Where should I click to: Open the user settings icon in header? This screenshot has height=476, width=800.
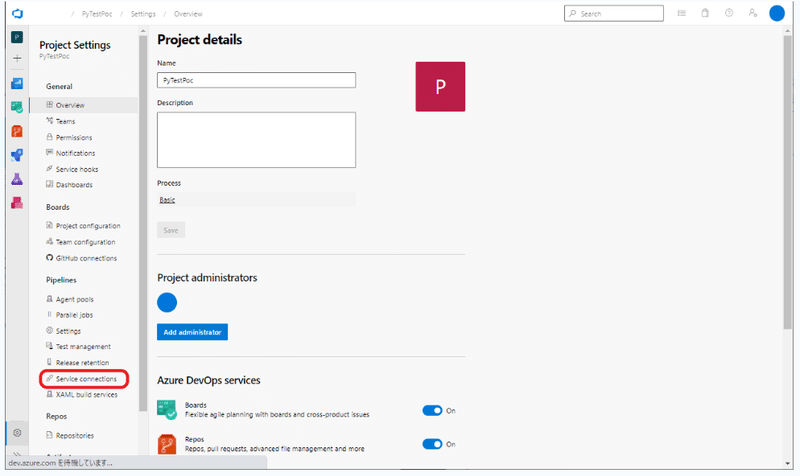pos(753,13)
